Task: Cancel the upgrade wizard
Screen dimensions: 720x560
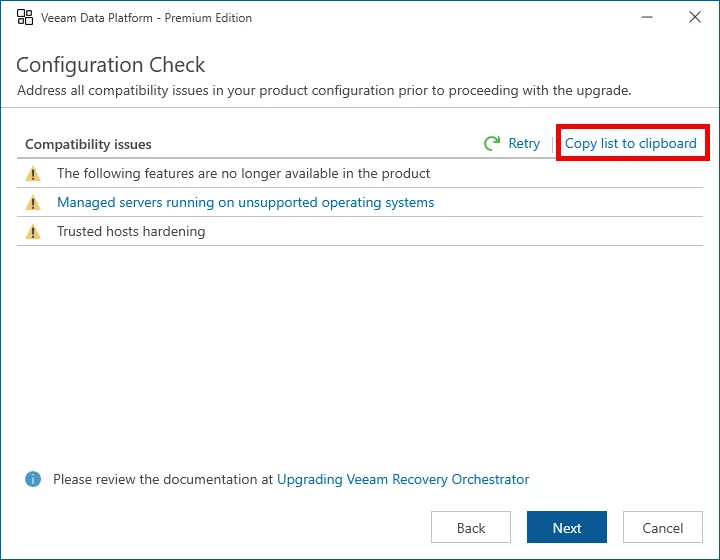Action: (x=663, y=528)
